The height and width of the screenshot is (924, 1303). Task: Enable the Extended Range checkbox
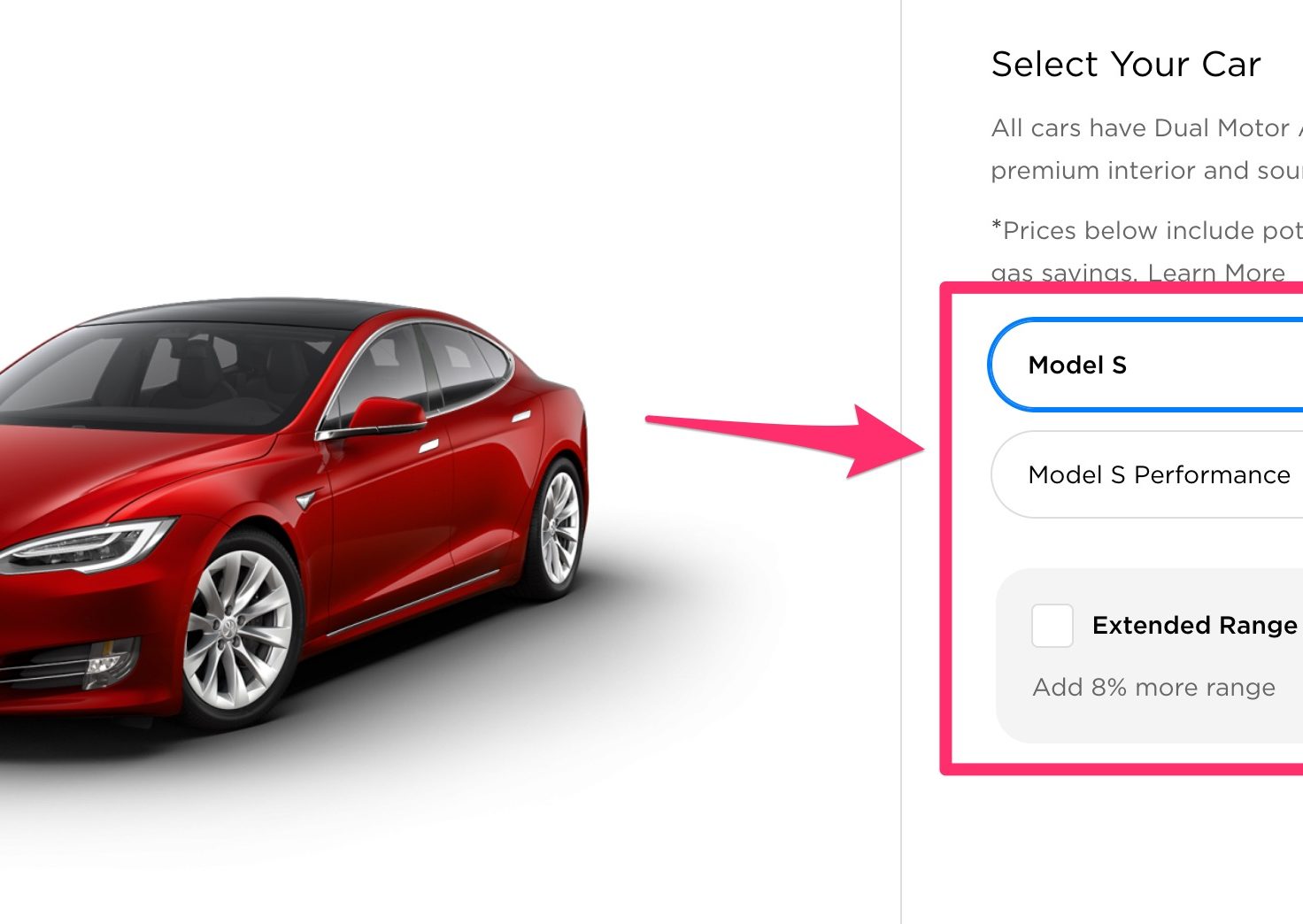pos(1052,626)
